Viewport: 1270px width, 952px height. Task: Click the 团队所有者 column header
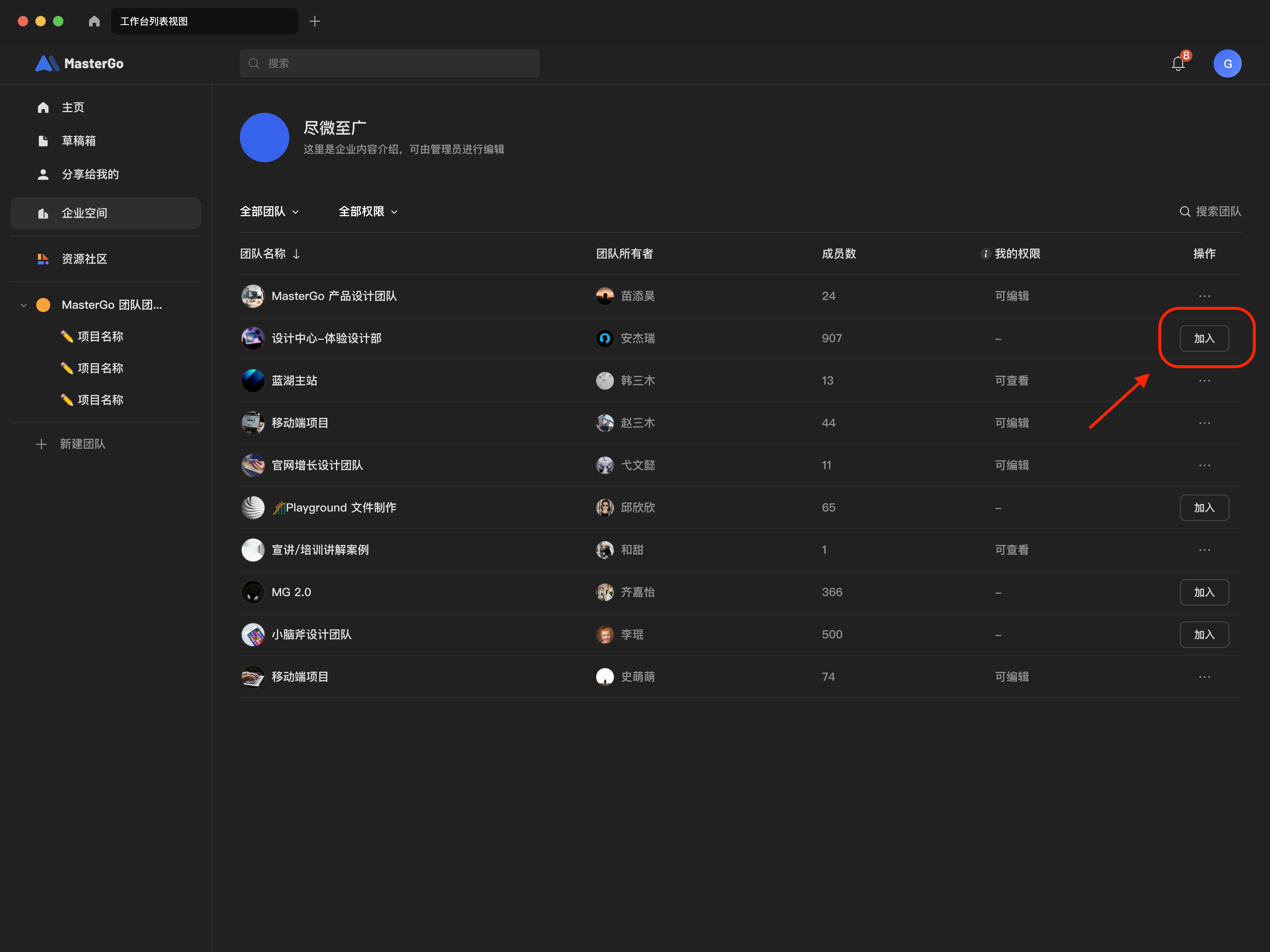(x=625, y=254)
